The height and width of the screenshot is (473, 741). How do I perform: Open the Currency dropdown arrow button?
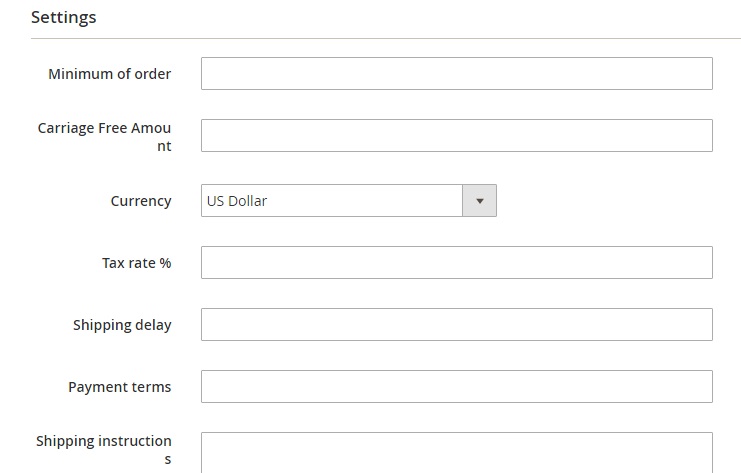pos(479,201)
